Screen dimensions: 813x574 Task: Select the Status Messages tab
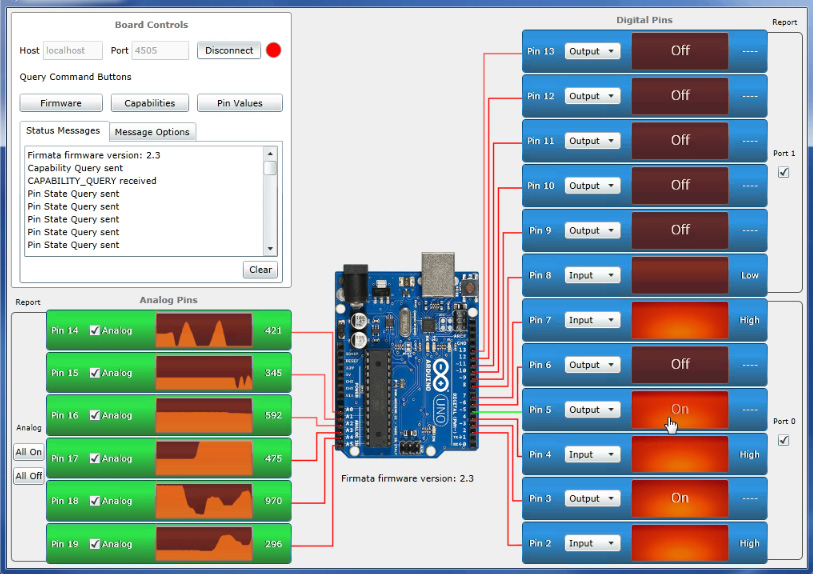(x=63, y=131)
